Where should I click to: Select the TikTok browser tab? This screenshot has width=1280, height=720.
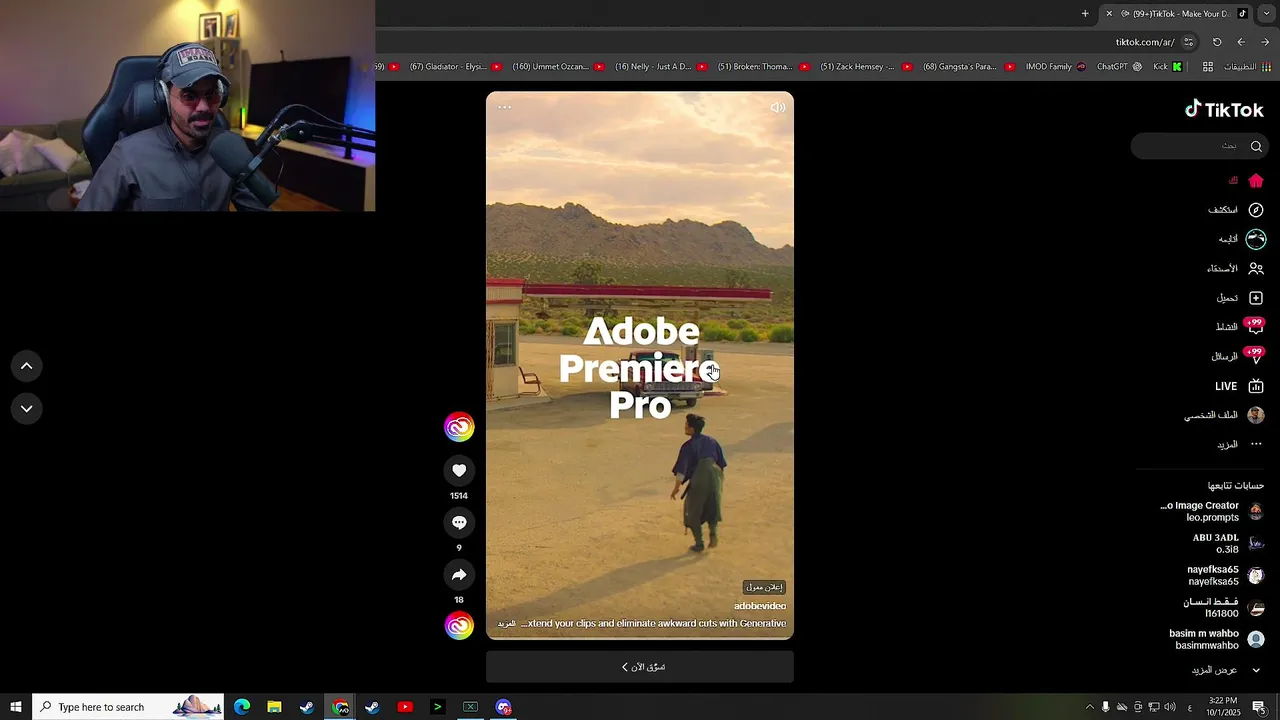click(x=1175, y=14)
